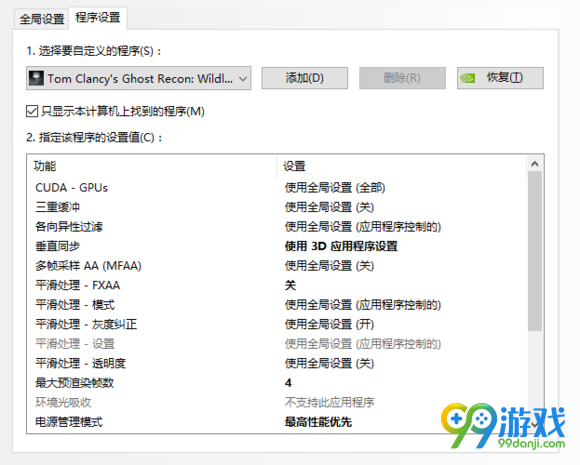
Task: Select the 垂直同步 feature row
Action: coord(277,246)
